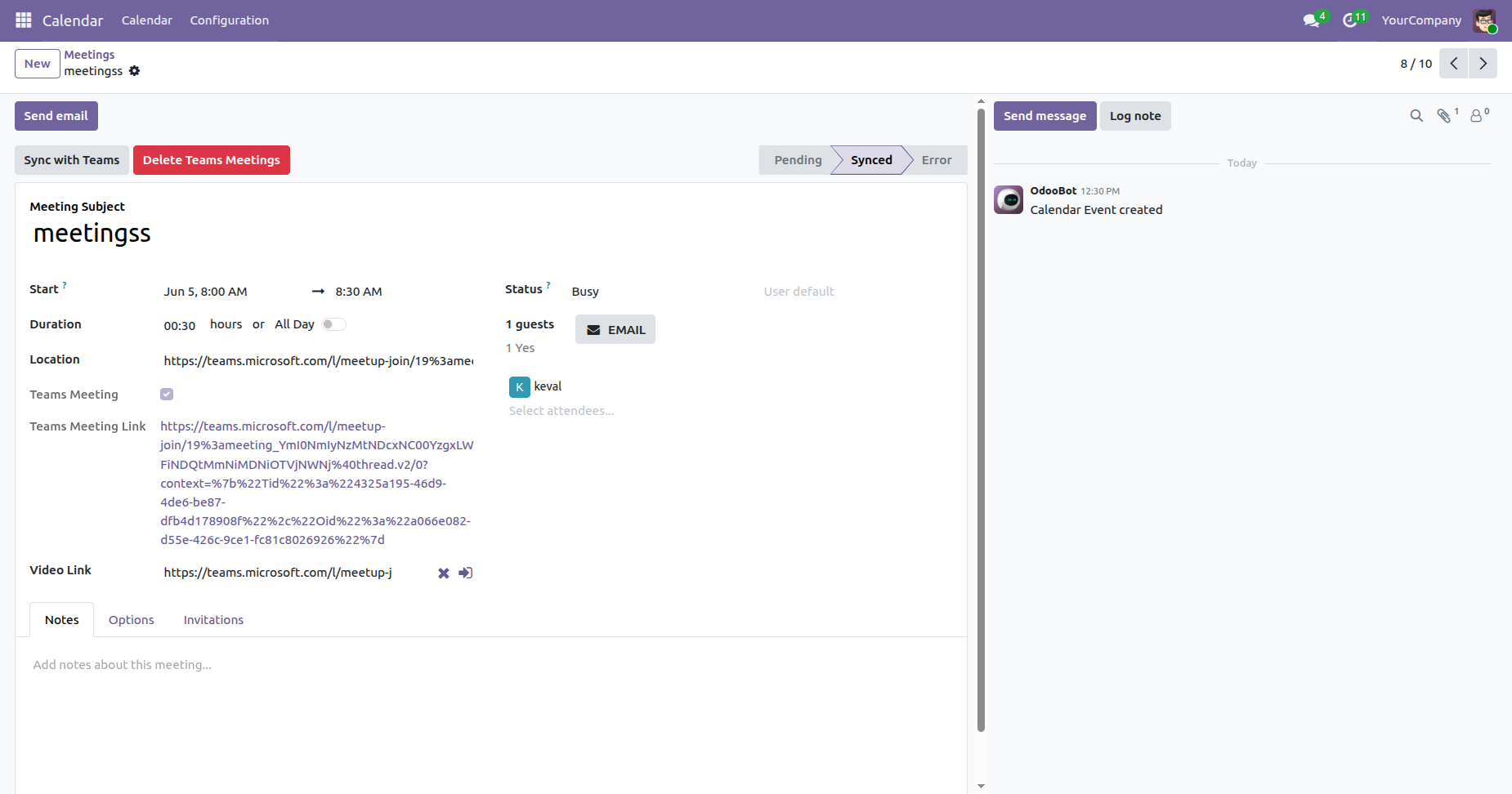This screenshot has width=1512, height=794.
Task: Click the end time 8:30 AM
Action: [x=359, y=292]
